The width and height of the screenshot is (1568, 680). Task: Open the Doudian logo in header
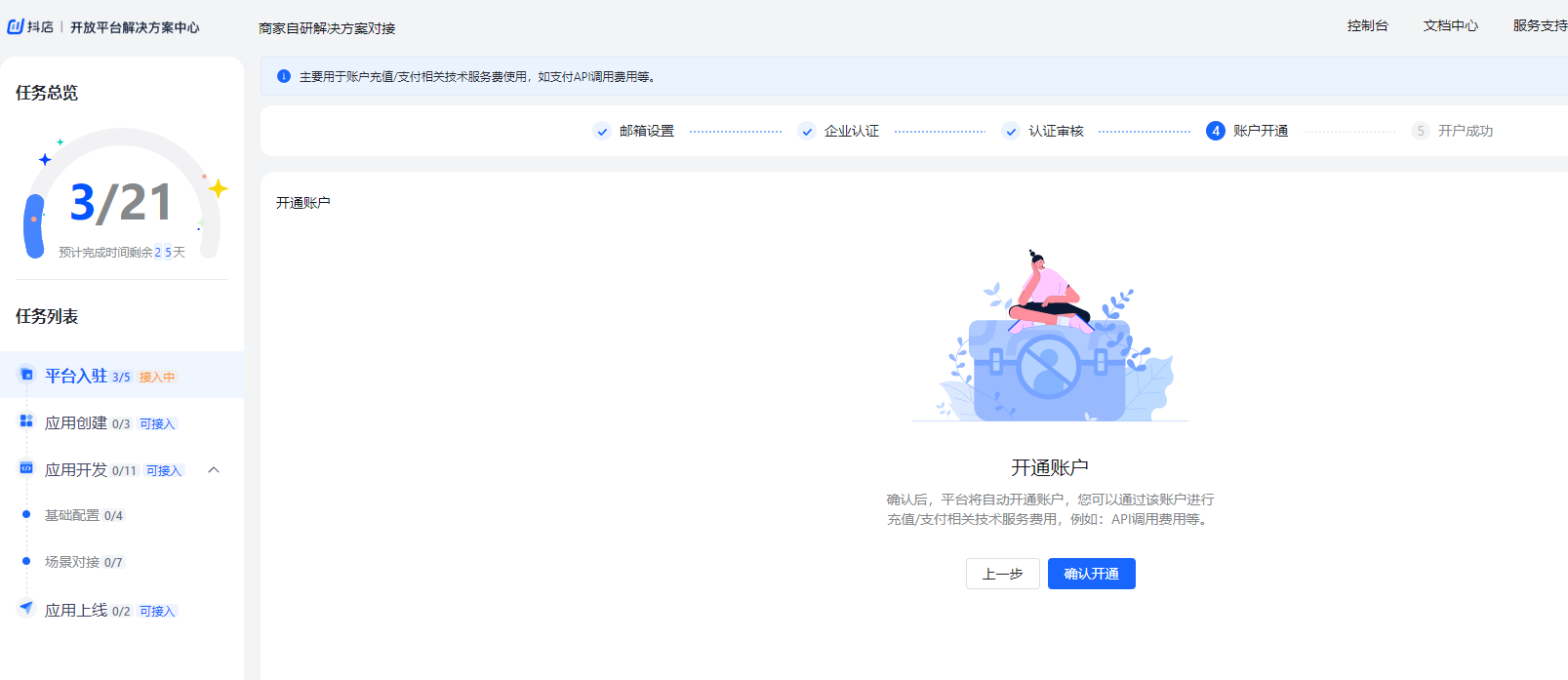[30, 27]
